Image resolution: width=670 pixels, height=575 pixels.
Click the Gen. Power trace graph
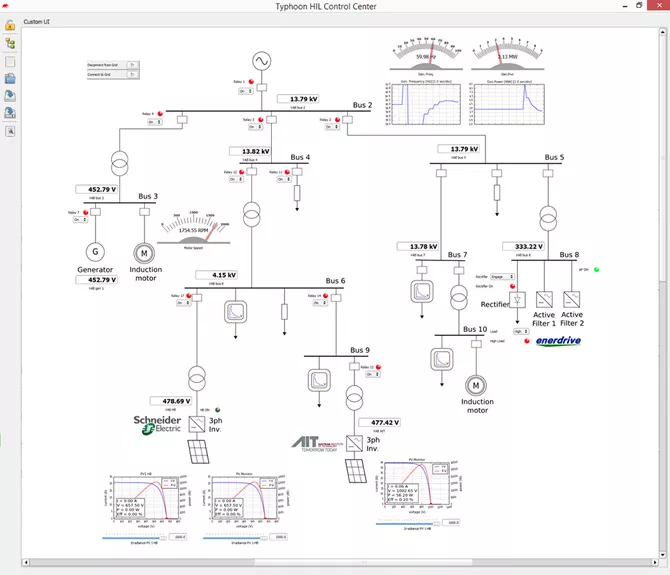coord(509,104)
